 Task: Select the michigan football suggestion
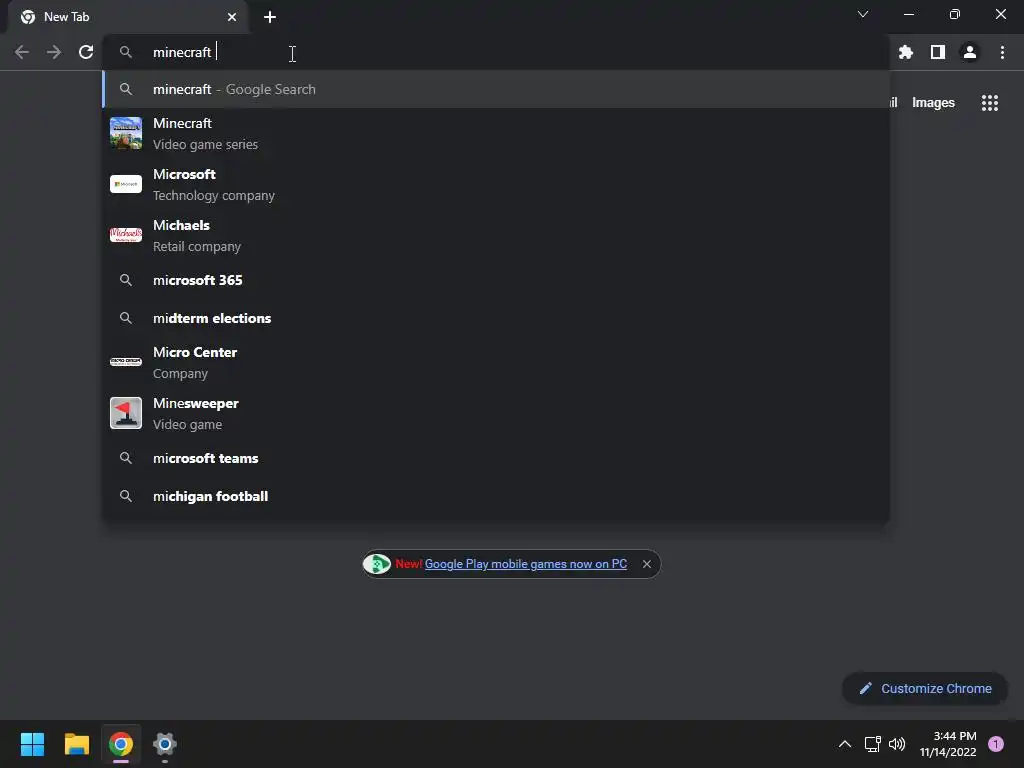point(496,496)
